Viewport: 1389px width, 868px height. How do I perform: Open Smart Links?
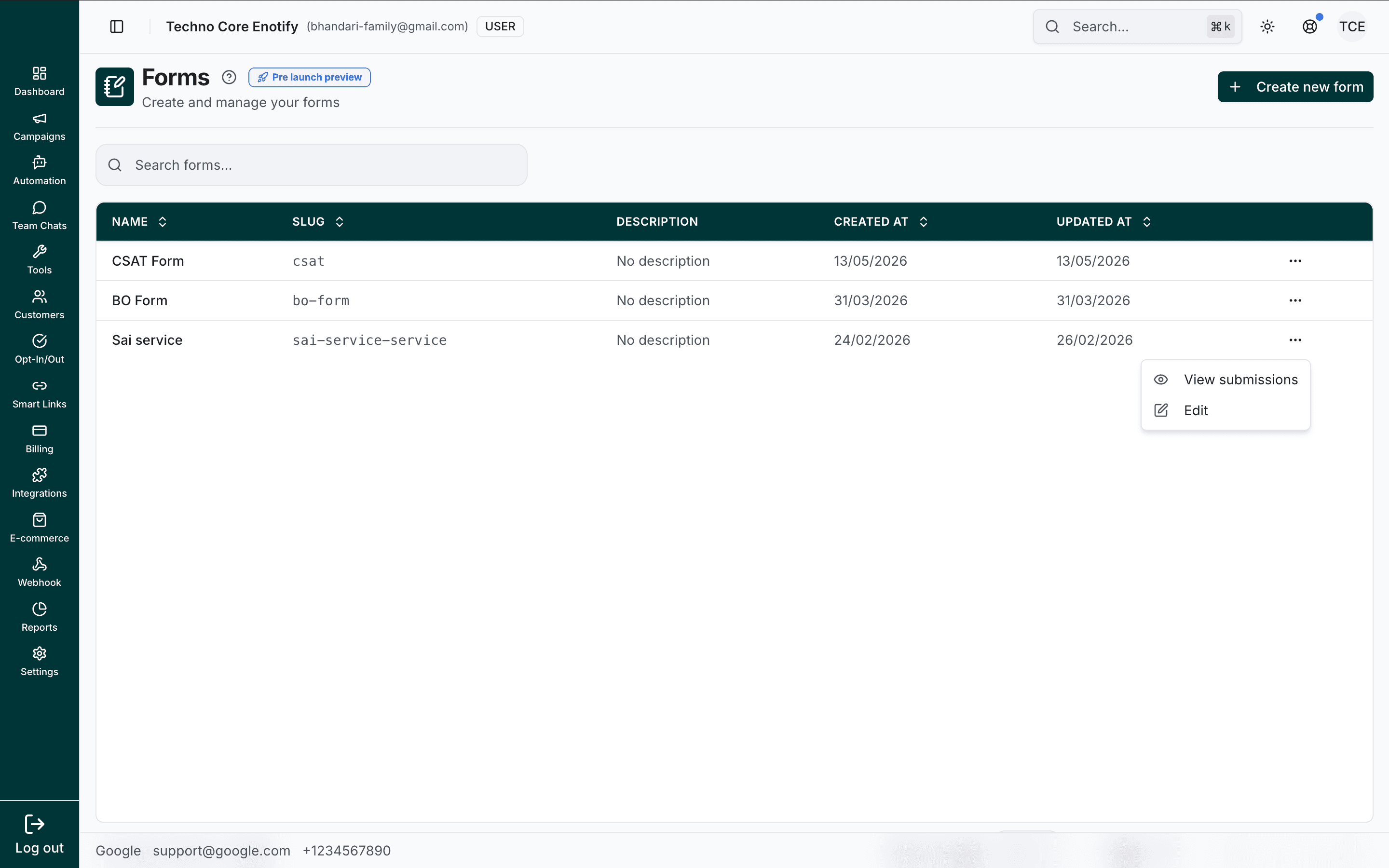tap(39, 394)
